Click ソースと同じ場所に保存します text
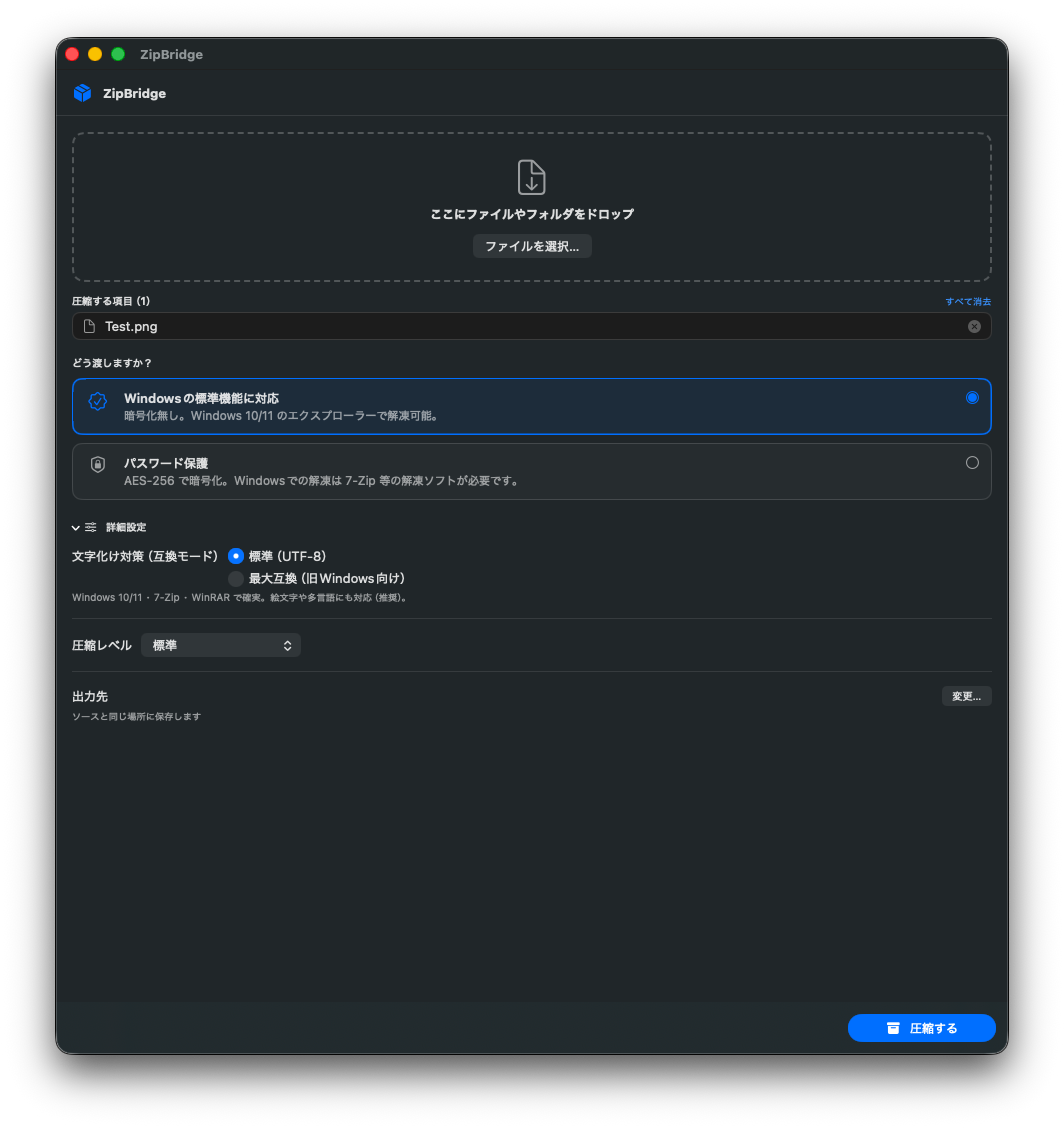This screenshot has width=1064, height=1128. click(x=137, y=717)
